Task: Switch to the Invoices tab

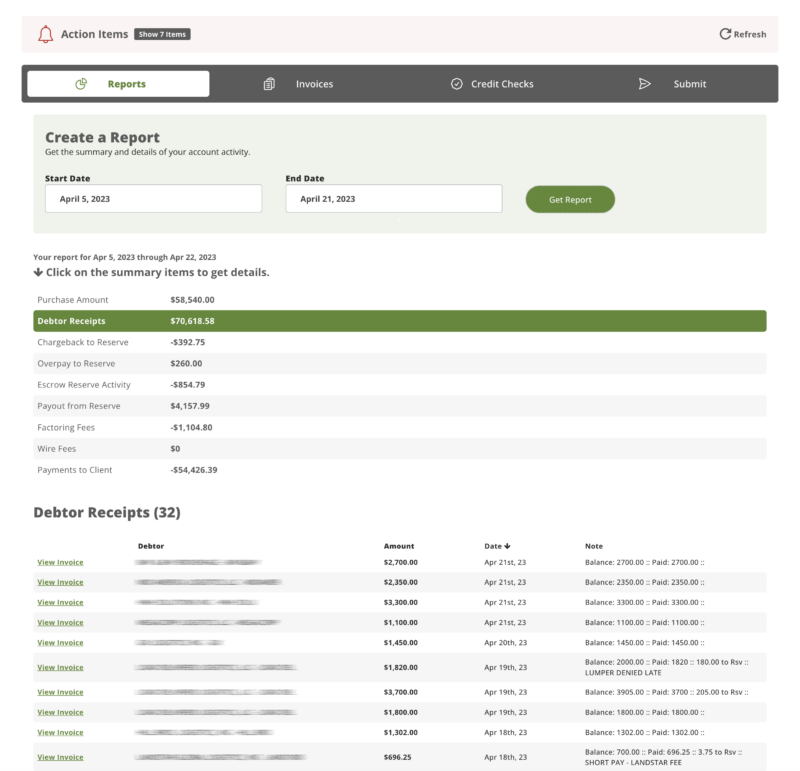Action: (314, 84)
